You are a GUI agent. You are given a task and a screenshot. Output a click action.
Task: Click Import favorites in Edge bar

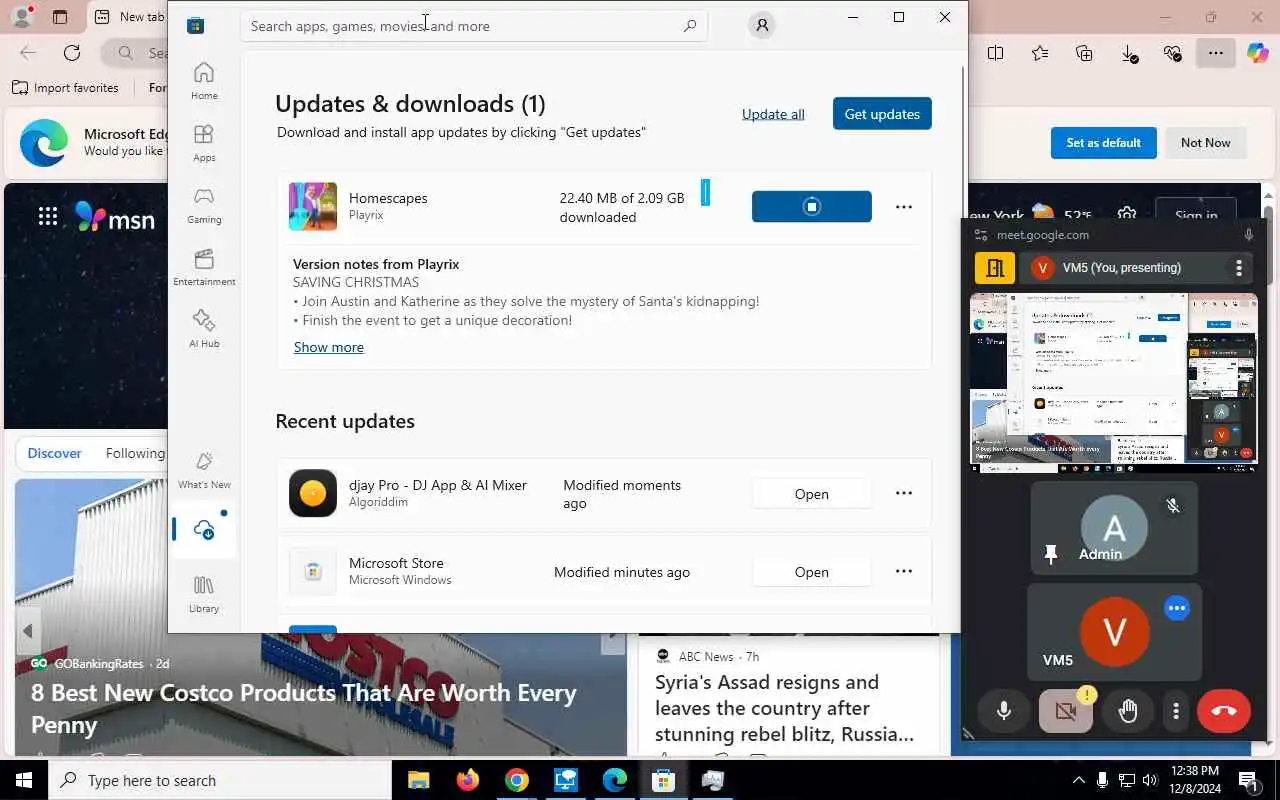point(65,88)
